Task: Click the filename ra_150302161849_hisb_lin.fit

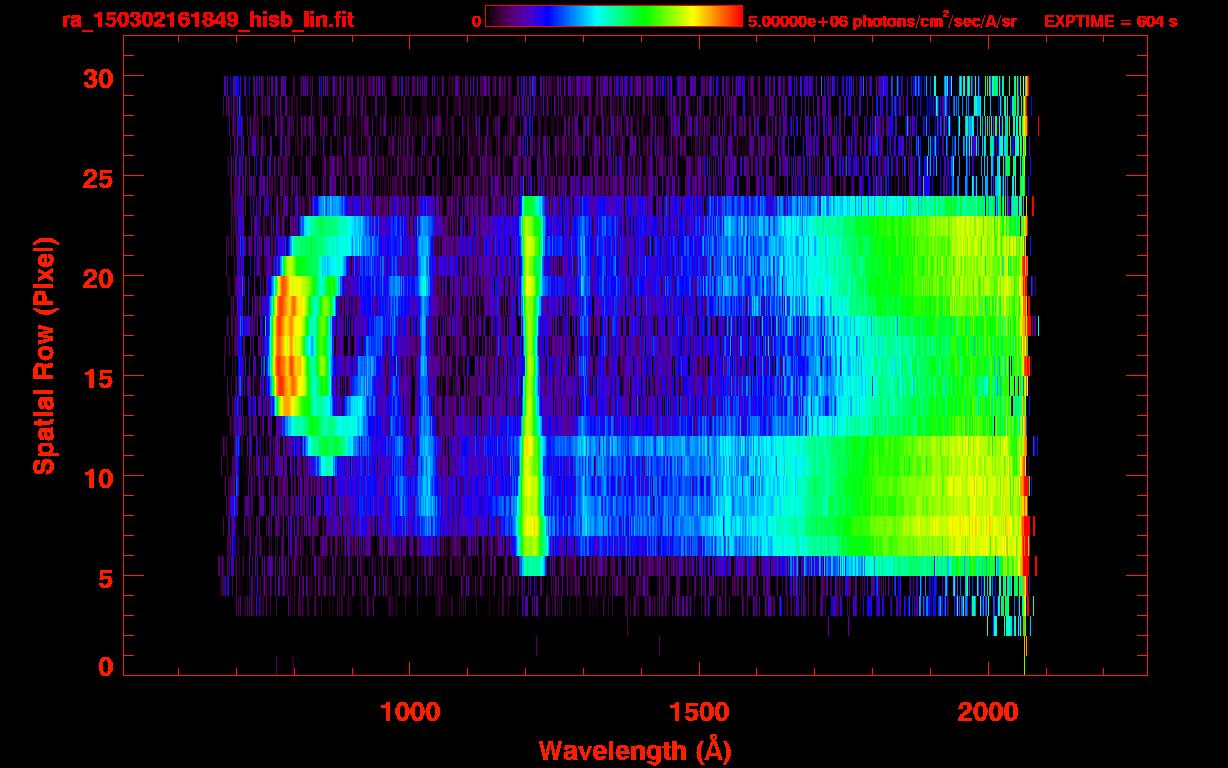Action: click(207, 20)
